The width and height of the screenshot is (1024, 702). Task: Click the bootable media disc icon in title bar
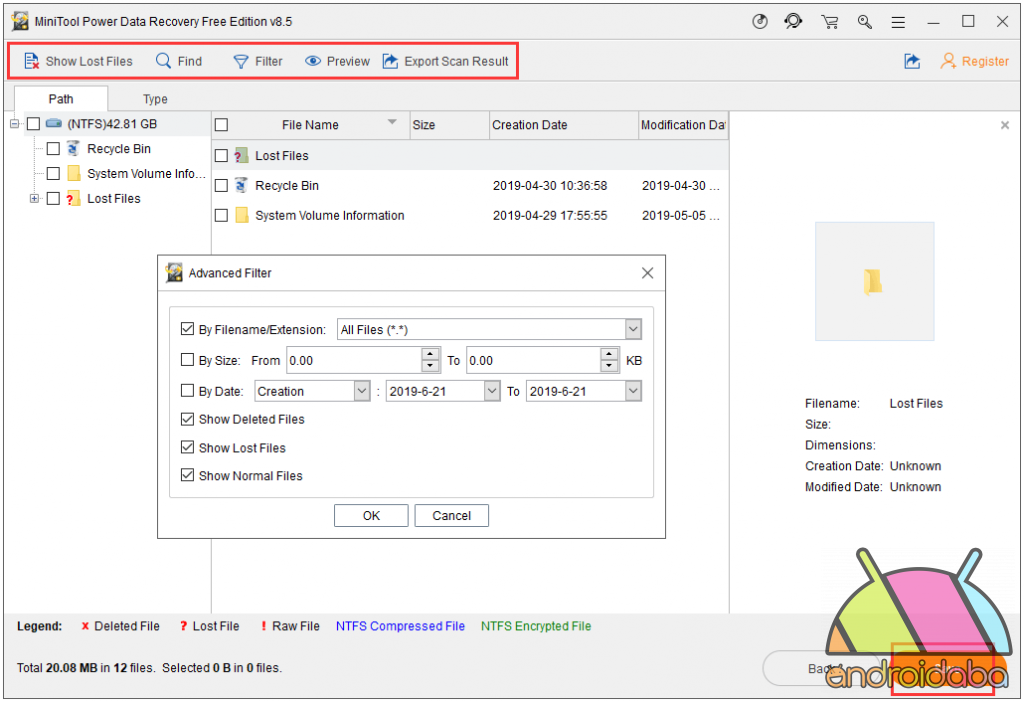point(760,22)
